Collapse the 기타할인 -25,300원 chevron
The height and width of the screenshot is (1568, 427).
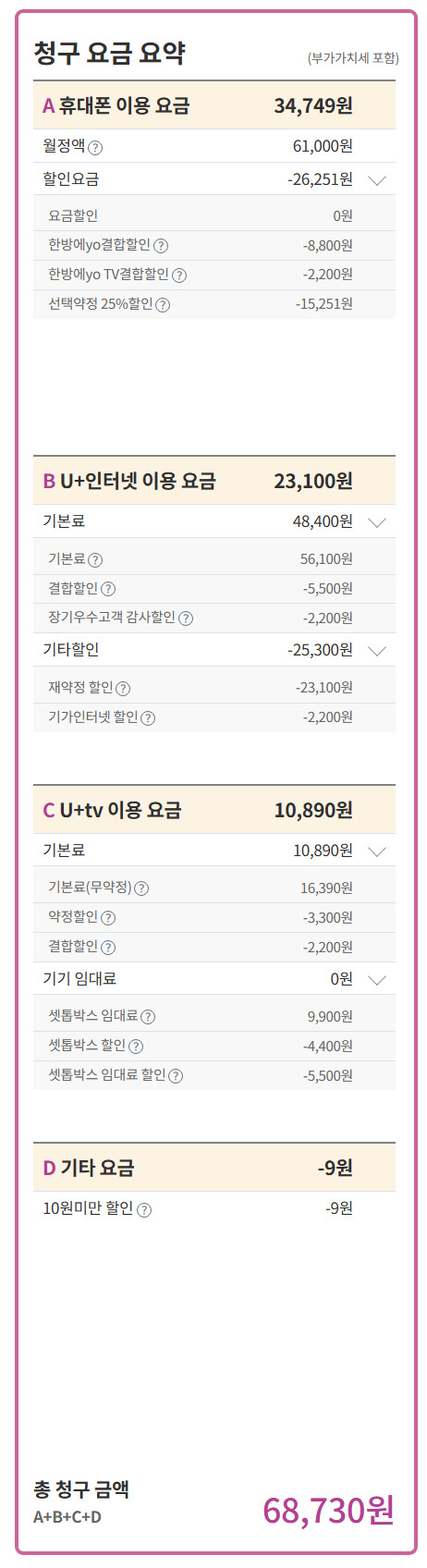click(x=377, y=651)
